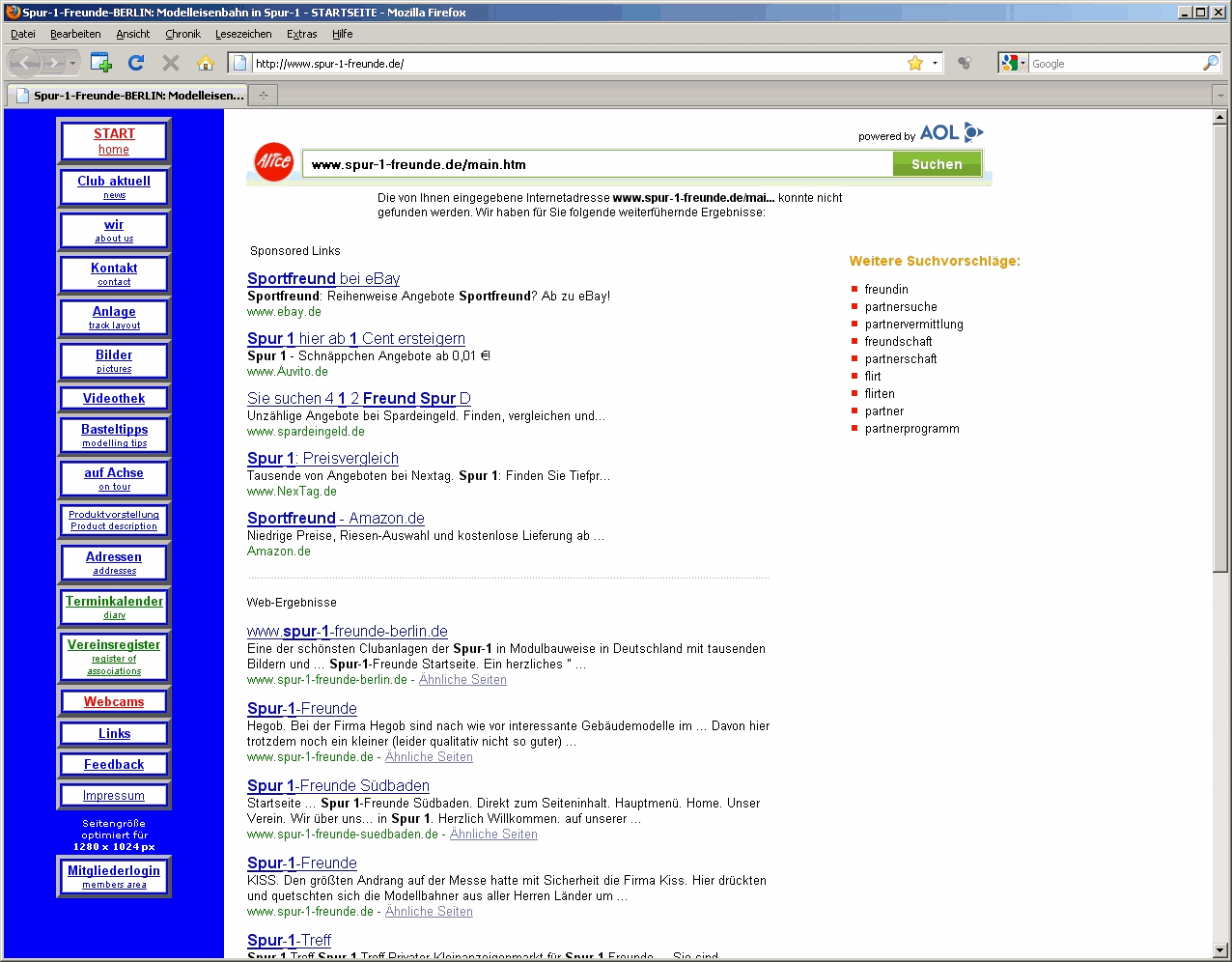The width and height of the screenshot is (1232, 962).
Task: Open the Datei menu
Action: (x=23, y=34)
